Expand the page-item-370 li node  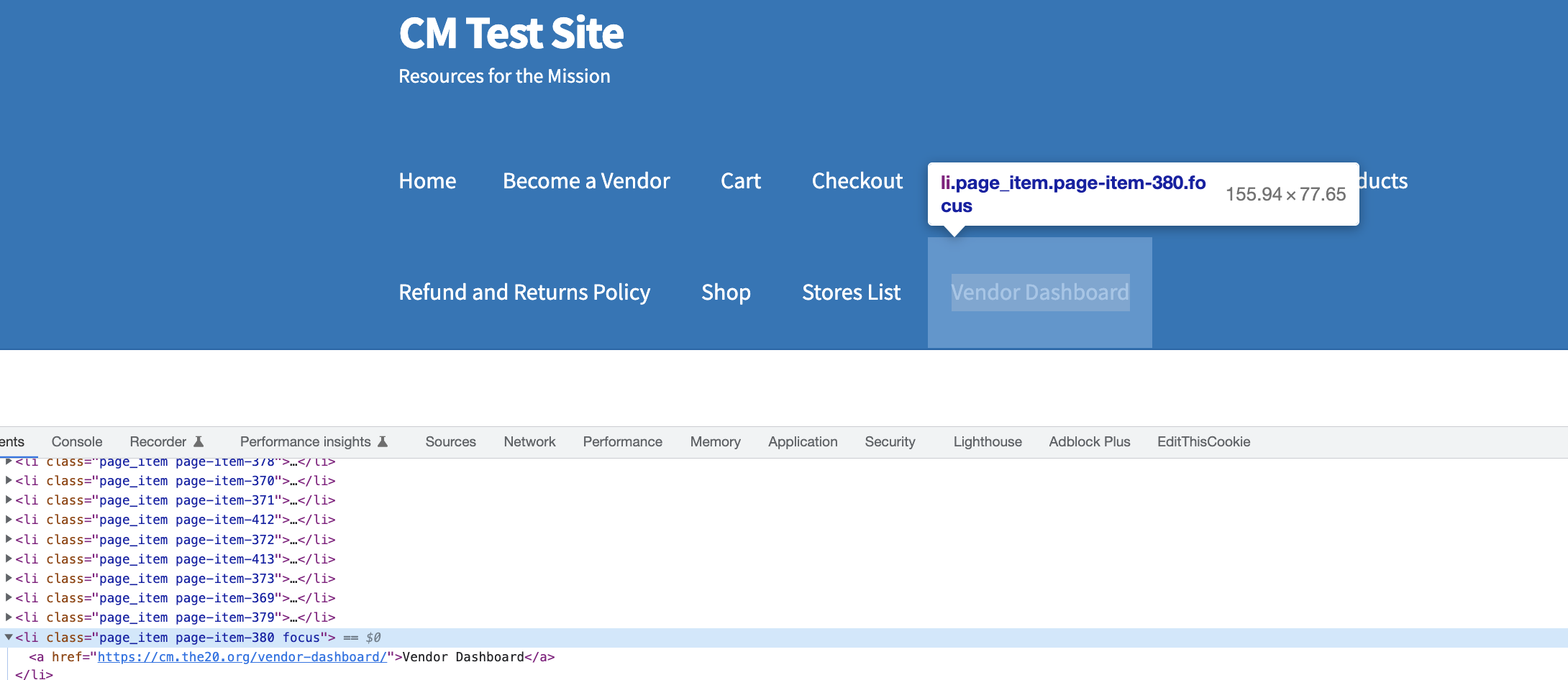(9, 480)
